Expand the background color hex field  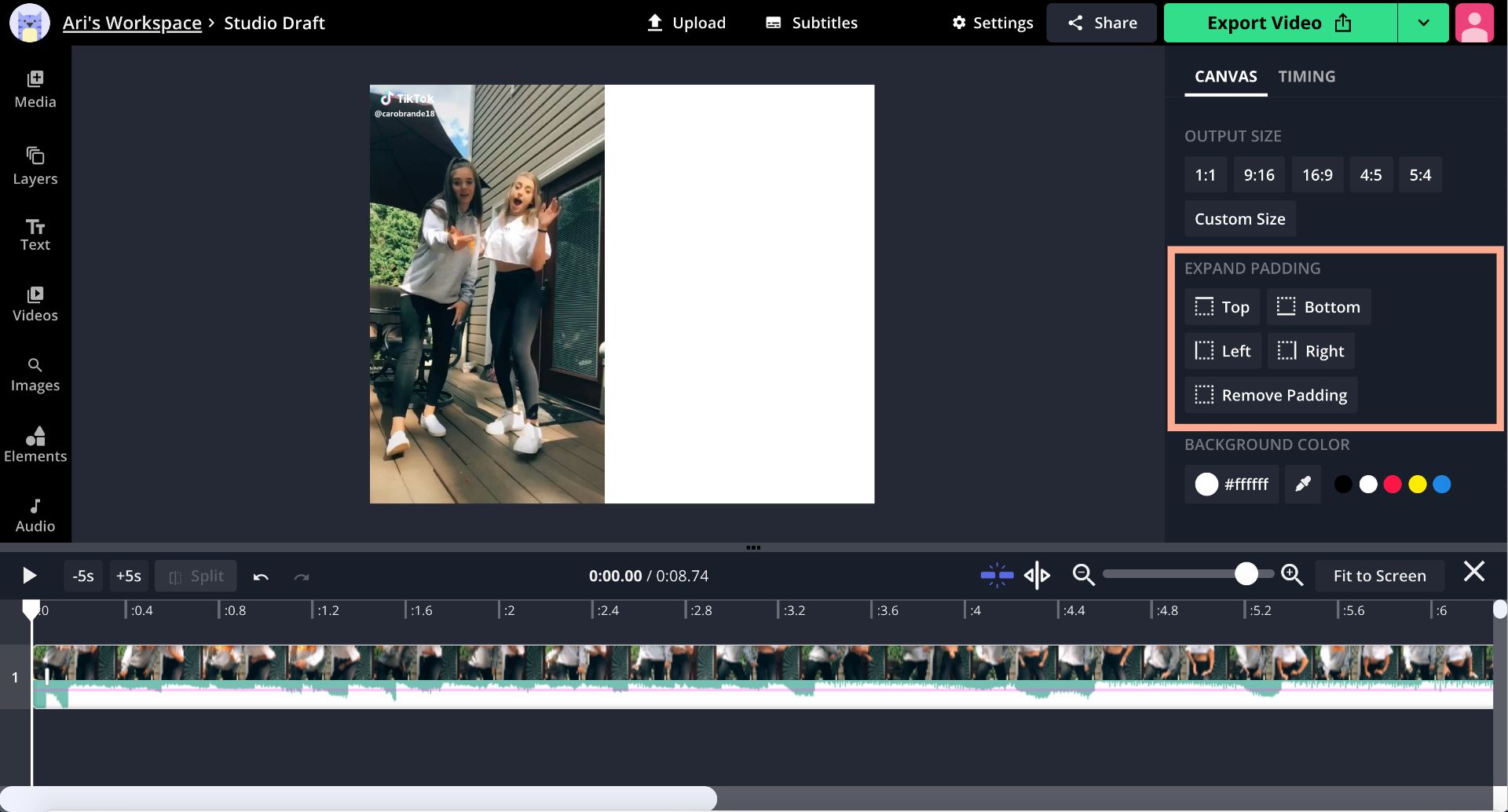(1231, 485)
